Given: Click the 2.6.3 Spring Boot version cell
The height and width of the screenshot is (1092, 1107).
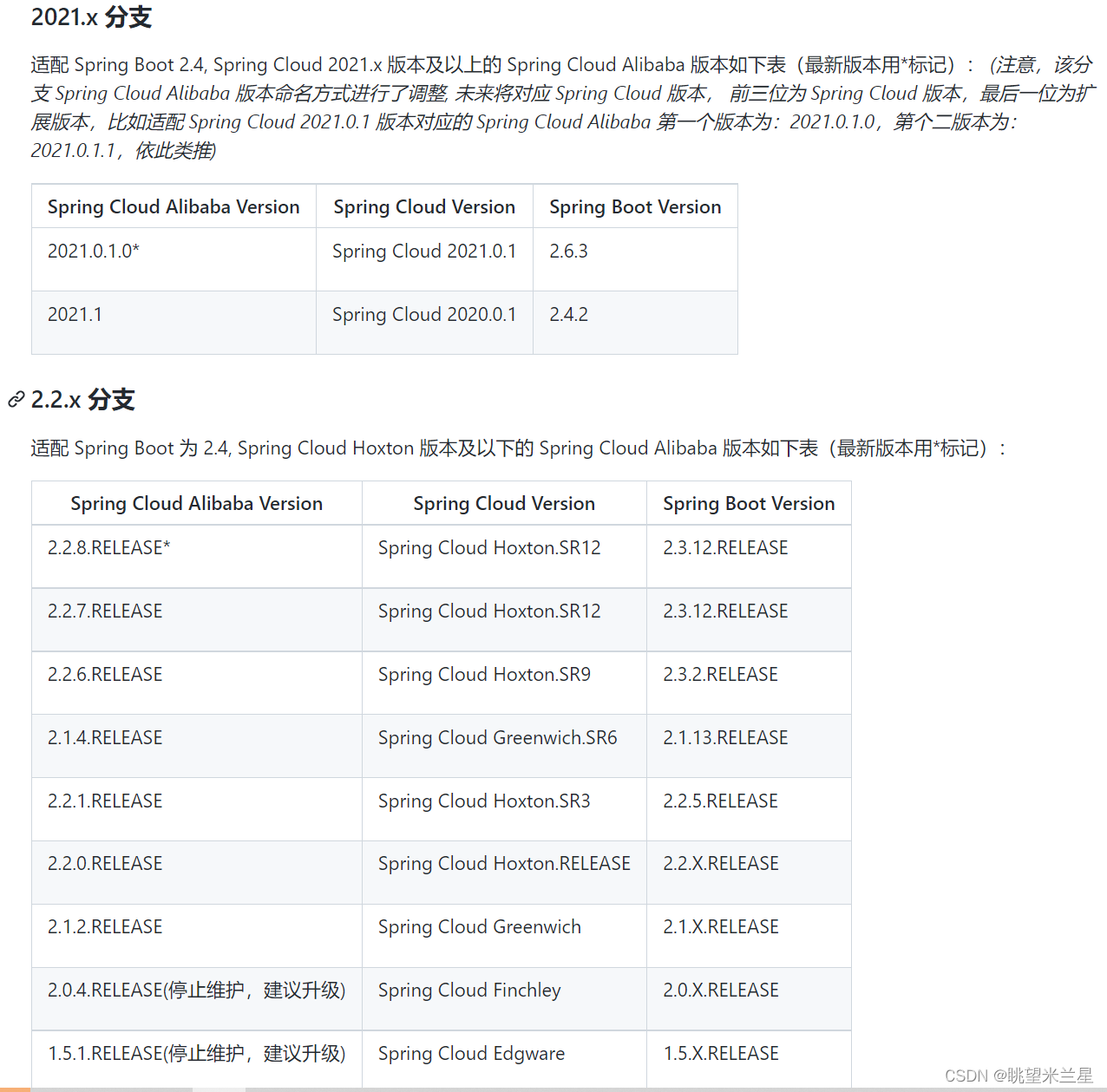Looking at the screenshot, I should pos(569,252).
